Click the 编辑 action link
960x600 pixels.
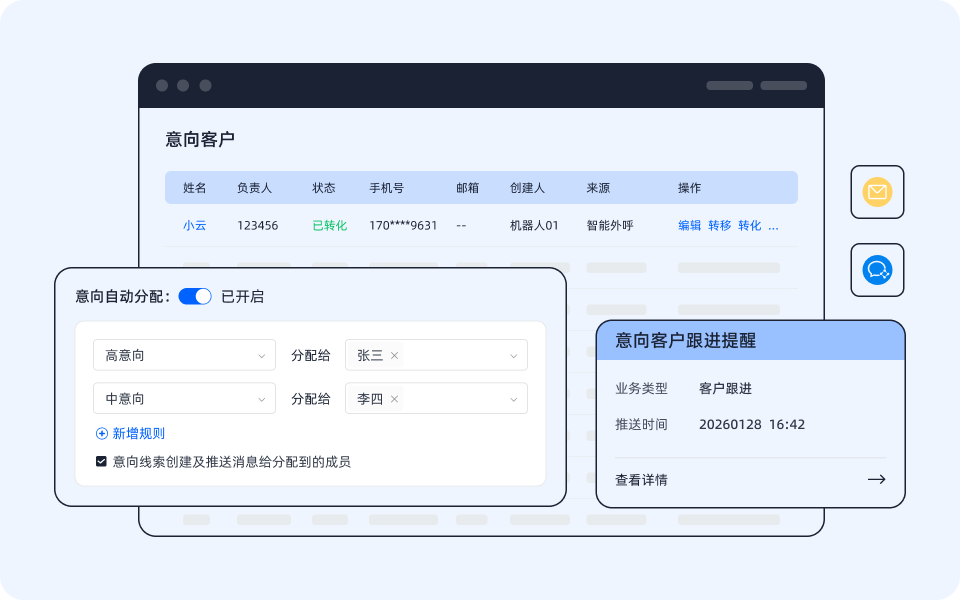pyautogui.click(x=688, y=225)
